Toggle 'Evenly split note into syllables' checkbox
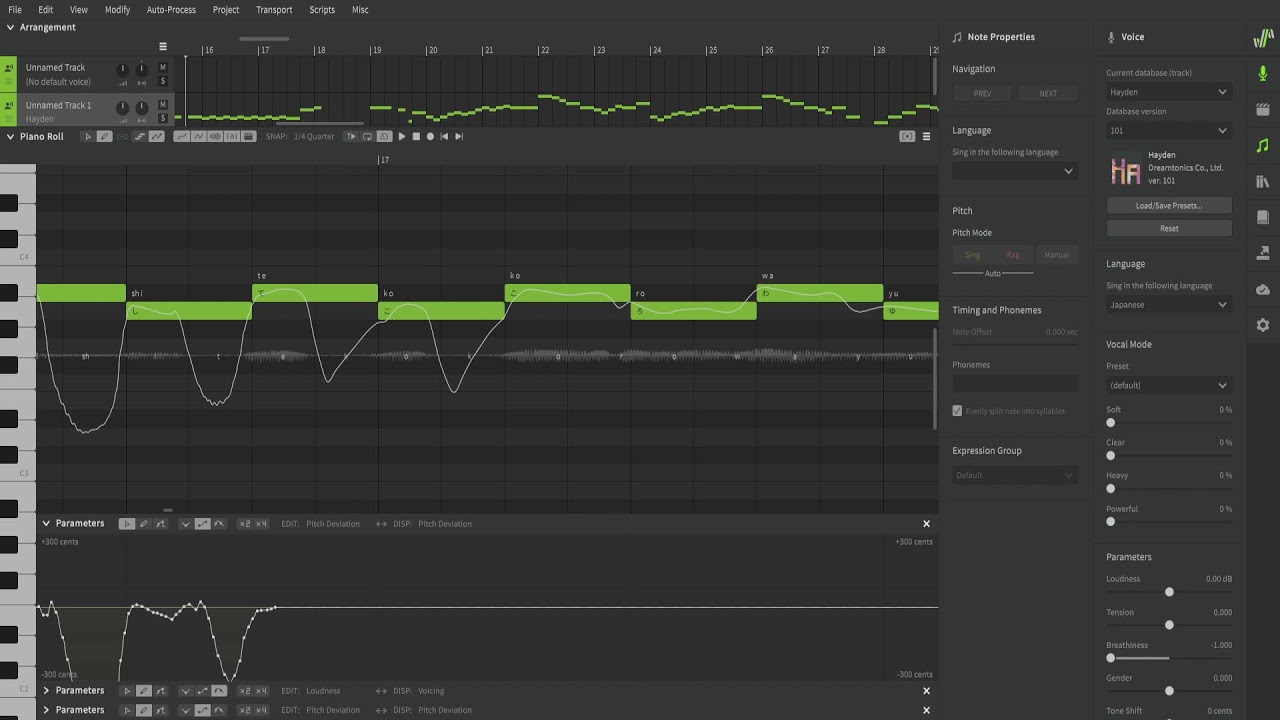1280x720 pixels. 957,411
